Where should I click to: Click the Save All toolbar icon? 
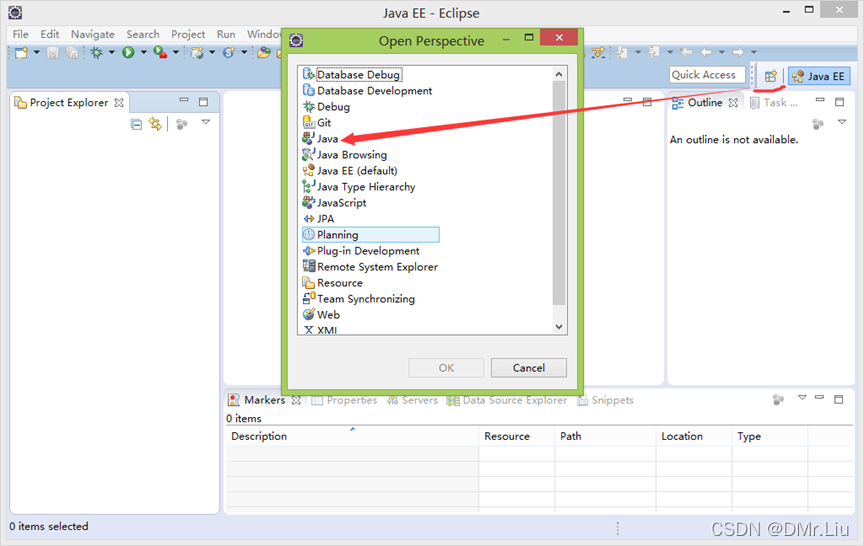point(72,52)
